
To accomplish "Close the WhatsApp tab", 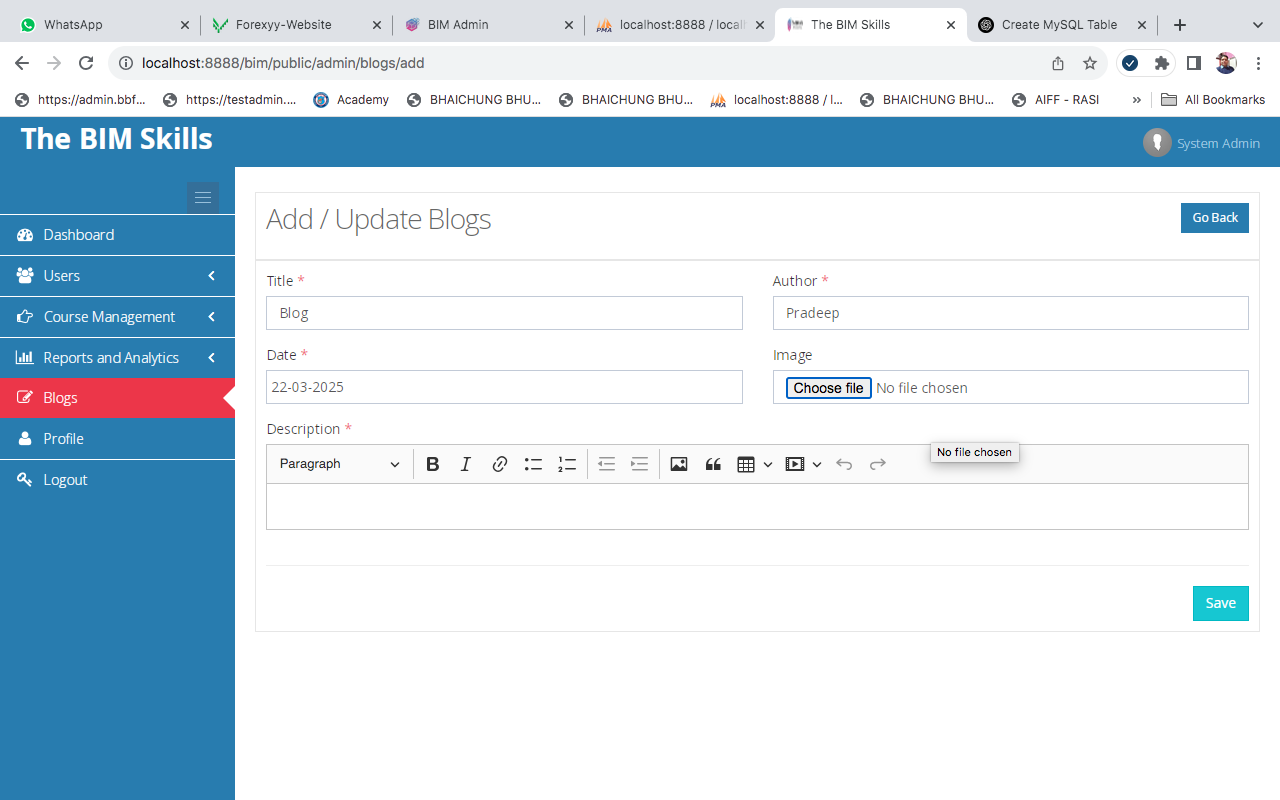I will (184, 25).
